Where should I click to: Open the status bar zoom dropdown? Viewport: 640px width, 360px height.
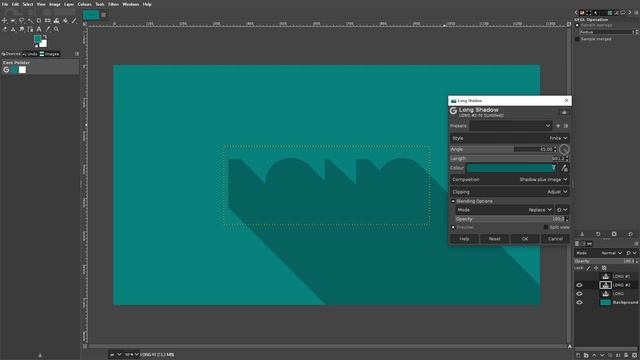131,355
